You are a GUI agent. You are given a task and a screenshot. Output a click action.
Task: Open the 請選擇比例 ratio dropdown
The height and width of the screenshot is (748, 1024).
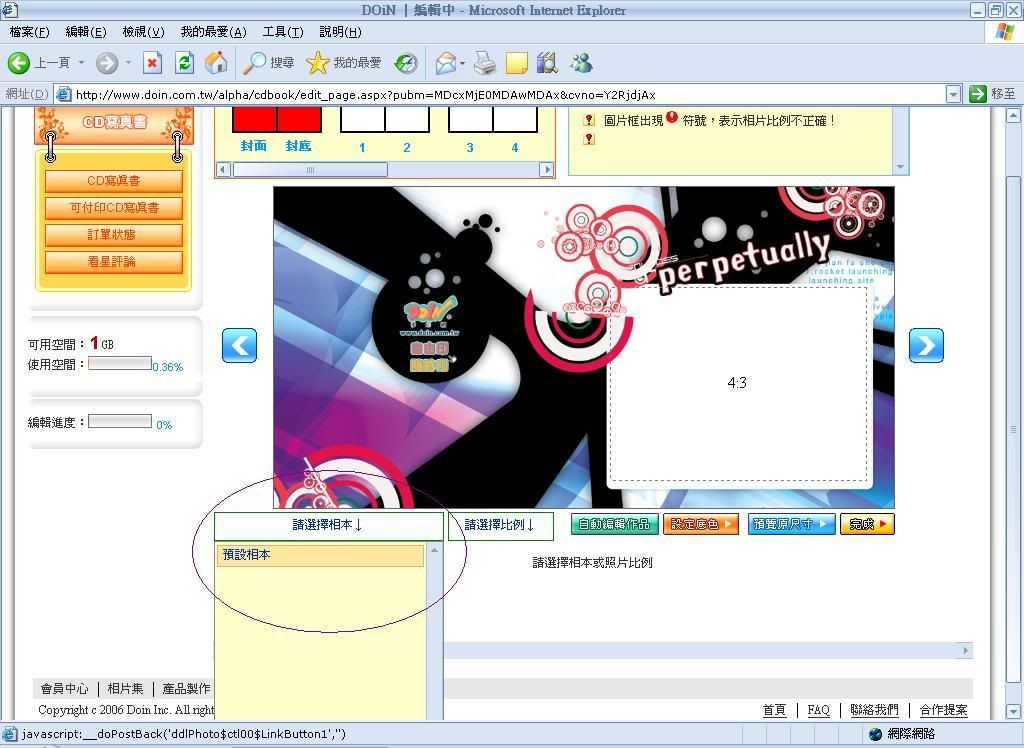[x=500, y=525]
